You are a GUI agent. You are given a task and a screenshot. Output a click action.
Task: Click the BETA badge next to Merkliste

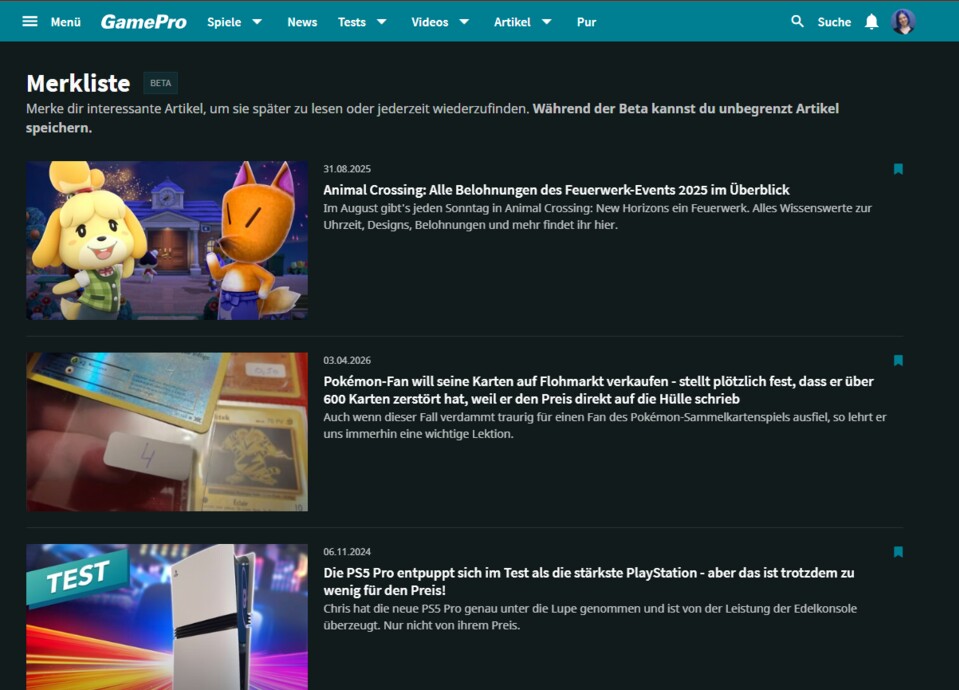click(161, 83)
